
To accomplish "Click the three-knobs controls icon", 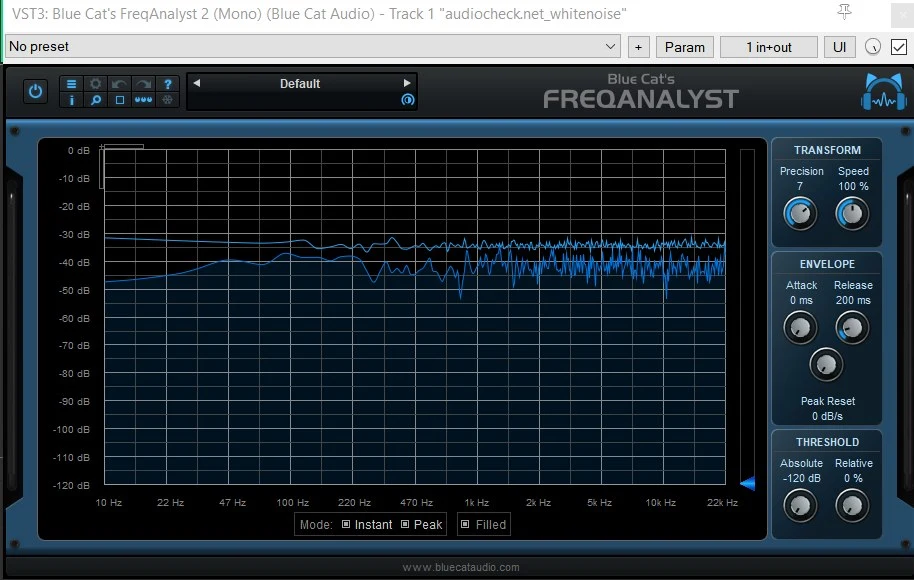I will (143, 100).
